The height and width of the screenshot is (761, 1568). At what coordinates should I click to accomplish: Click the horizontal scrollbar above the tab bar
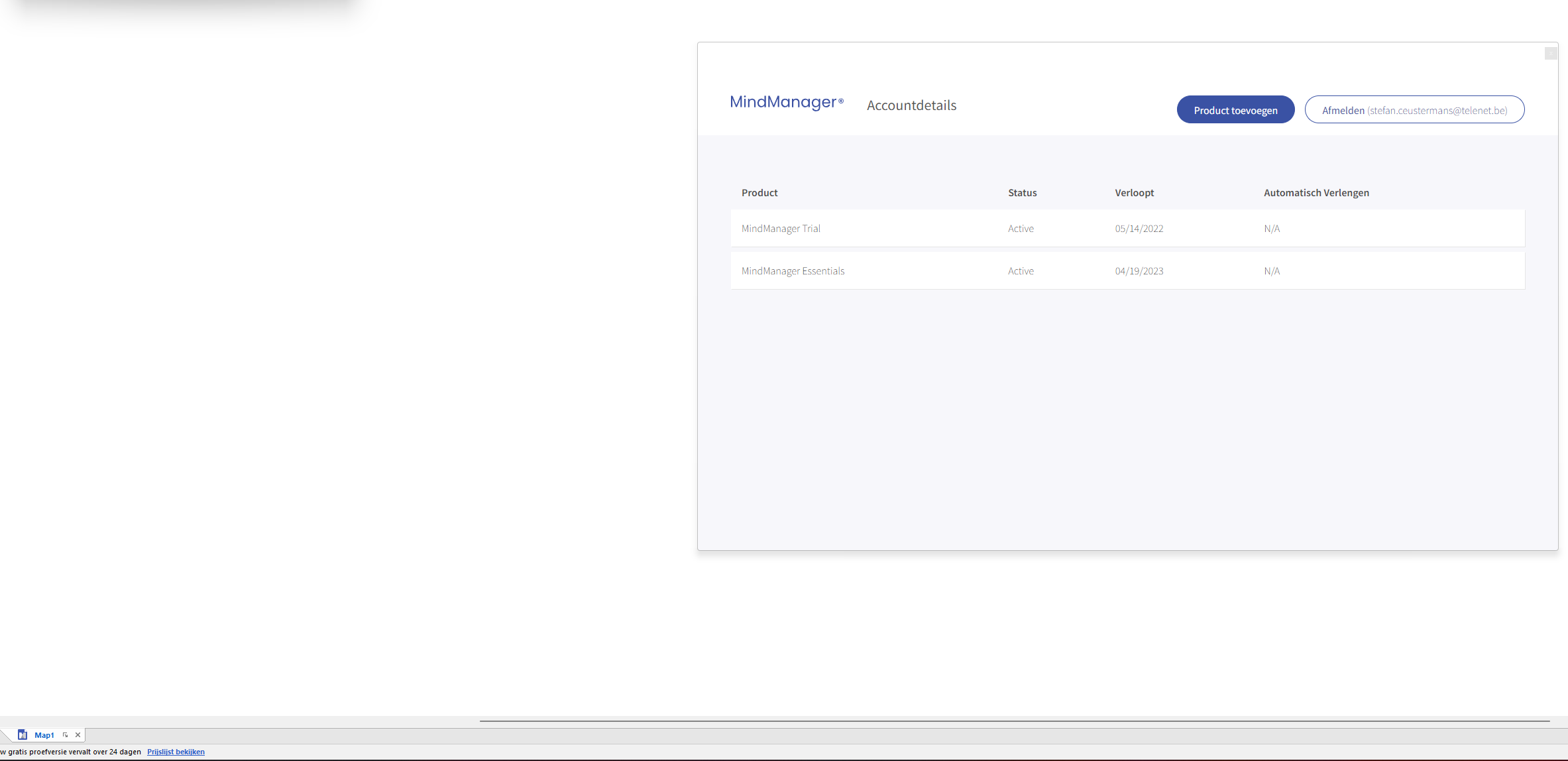(x=1014, y=721)
